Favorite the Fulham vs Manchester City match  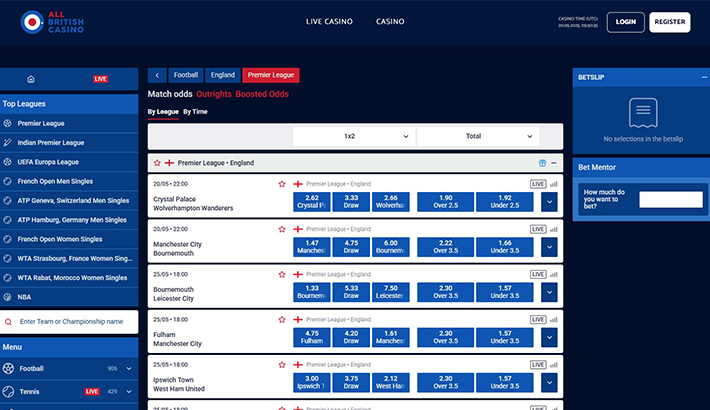[x=282, y=319]
